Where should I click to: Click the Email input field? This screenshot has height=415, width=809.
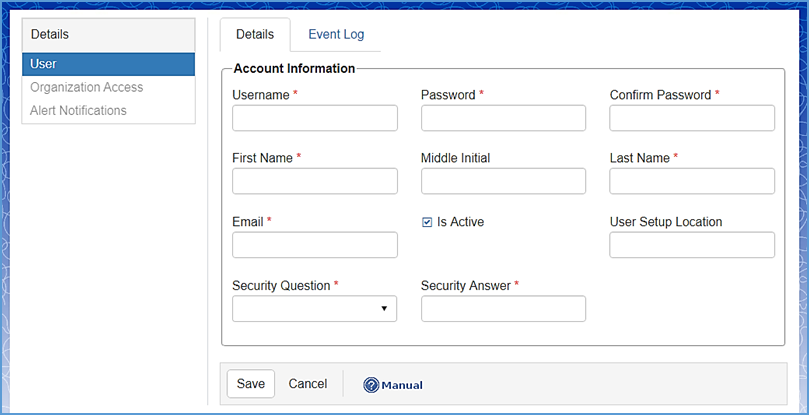click(x=314, y=245)
